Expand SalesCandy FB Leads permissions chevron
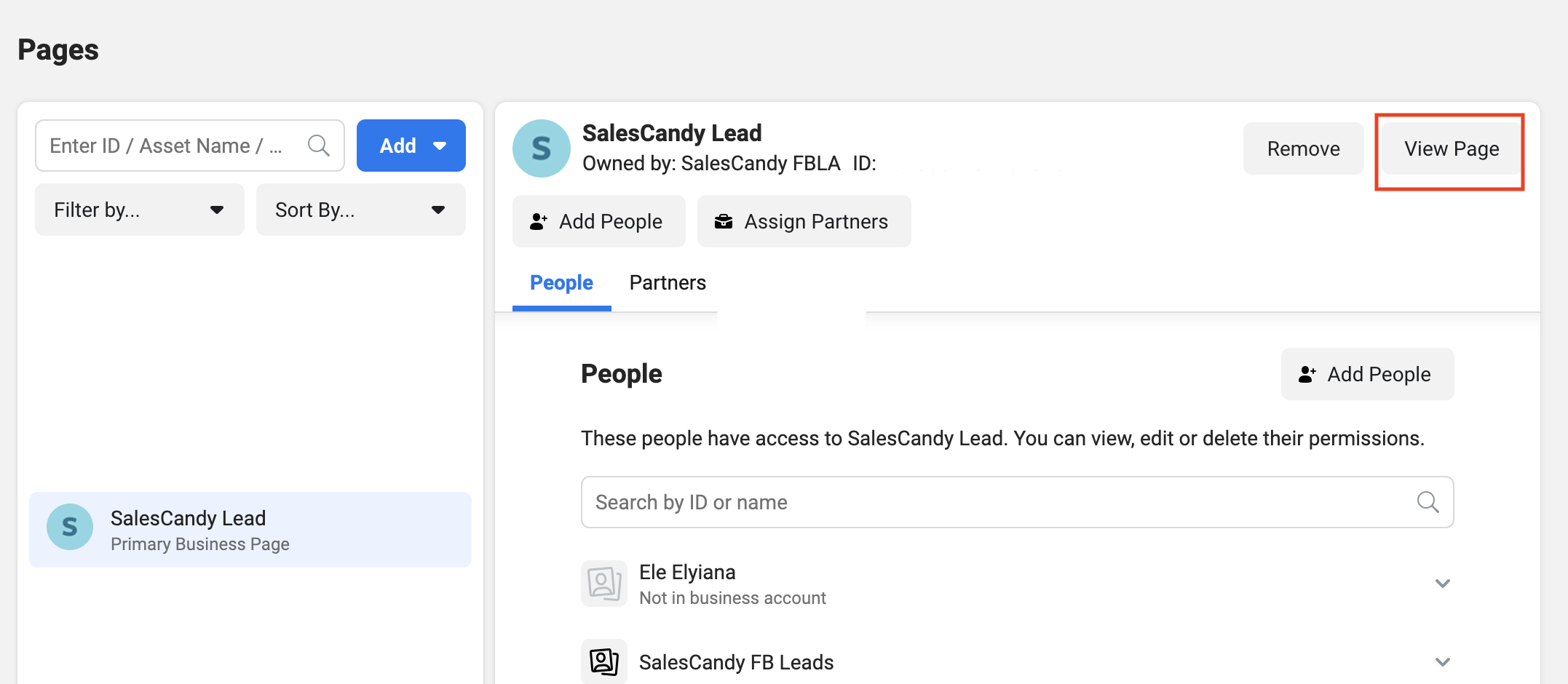 (1442, 662)
